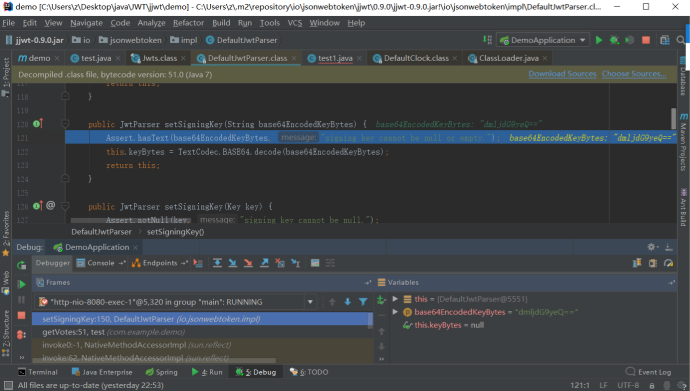Click the setSigningKey() editor breadcrumb
The height and width of the screenshot is (391, 690).
pos(176,232)
